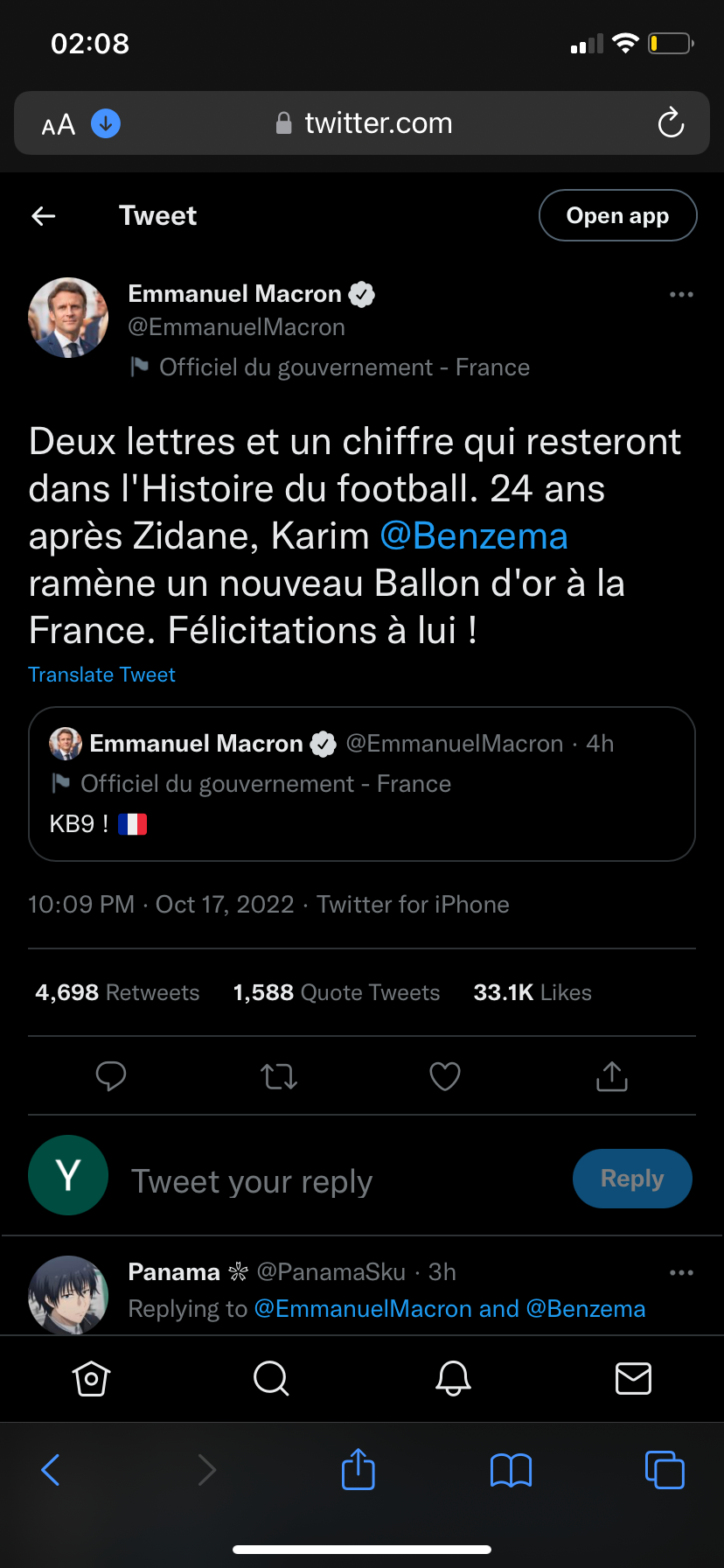Go to Twitter Home tab icon
This screenshot has height=1568, width=724.
(91, 1379)
